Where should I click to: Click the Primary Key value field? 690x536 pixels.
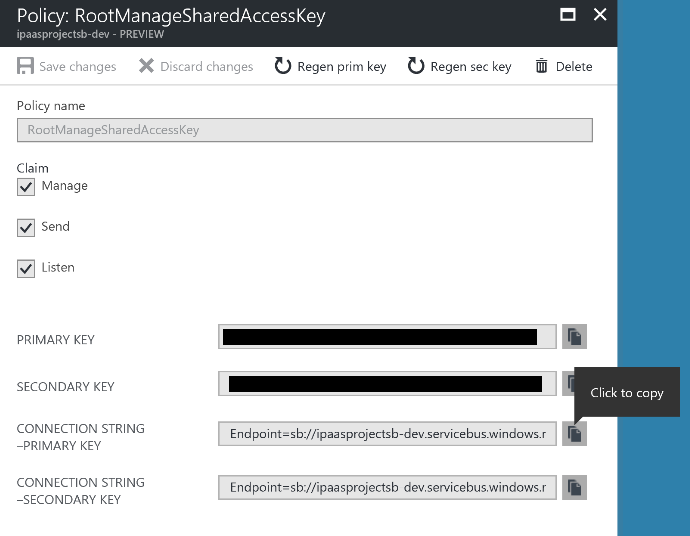387,337
